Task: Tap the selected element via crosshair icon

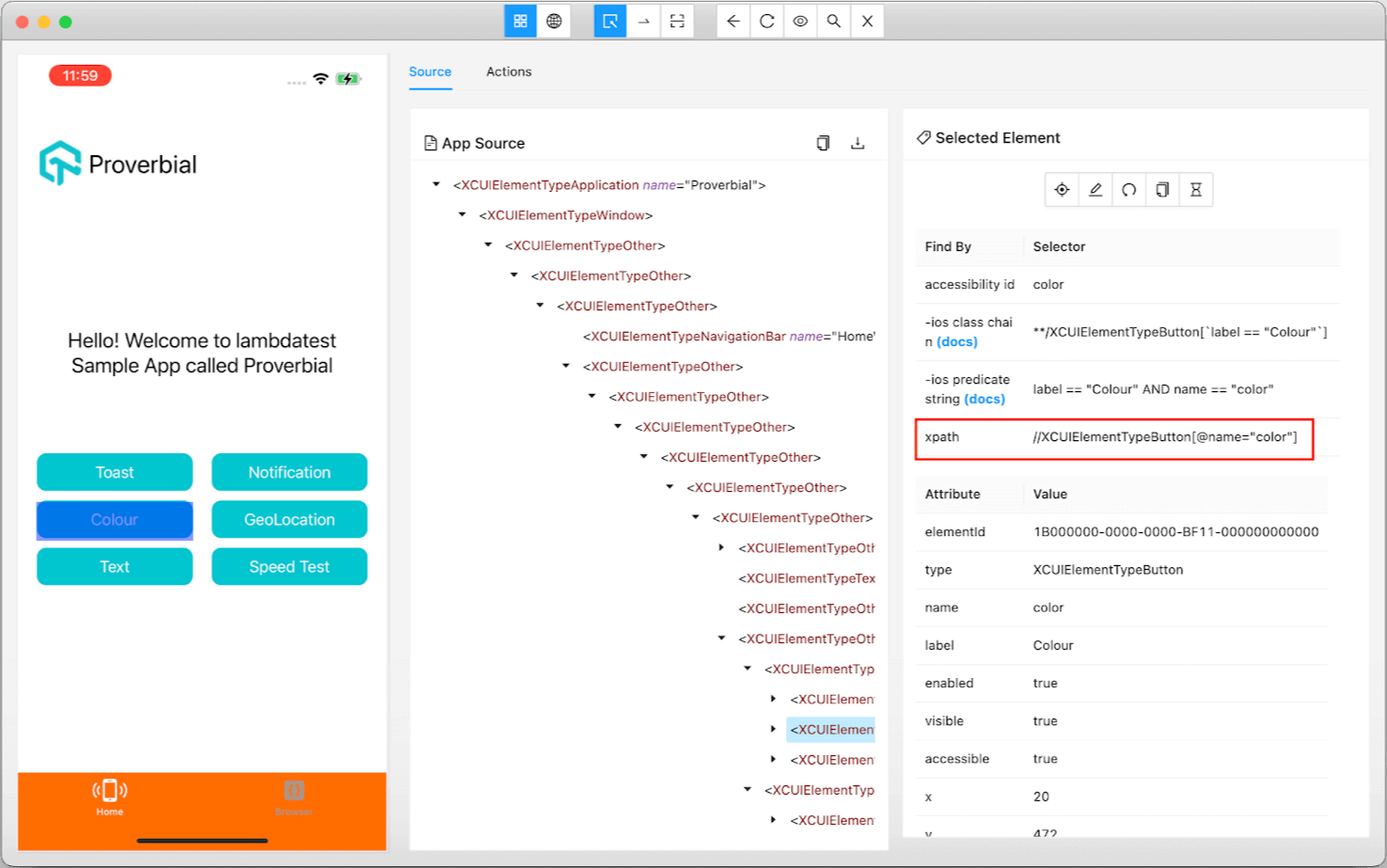Action: pos(1062,189)
